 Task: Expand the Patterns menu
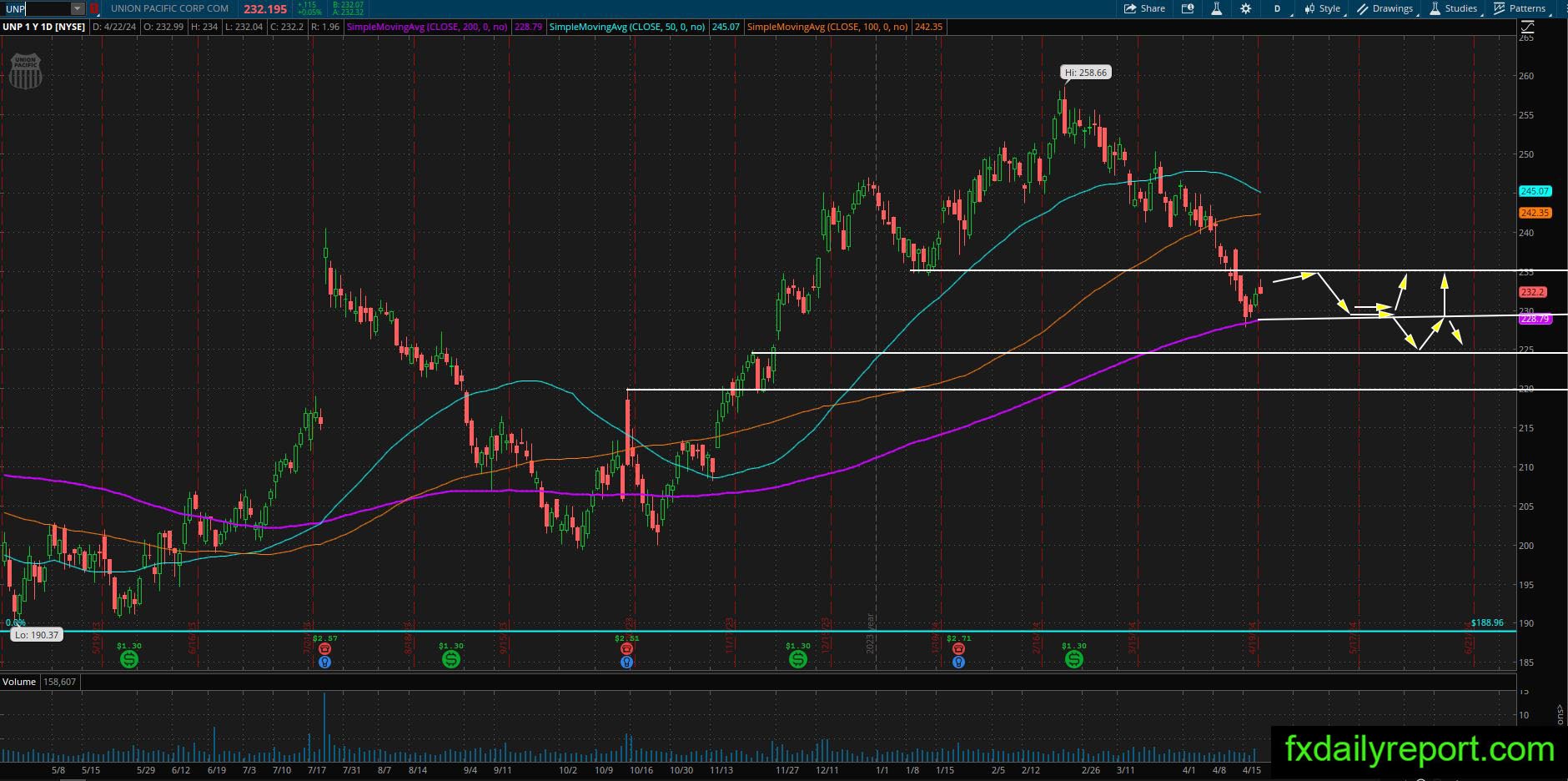click(x=1520, y=8)
